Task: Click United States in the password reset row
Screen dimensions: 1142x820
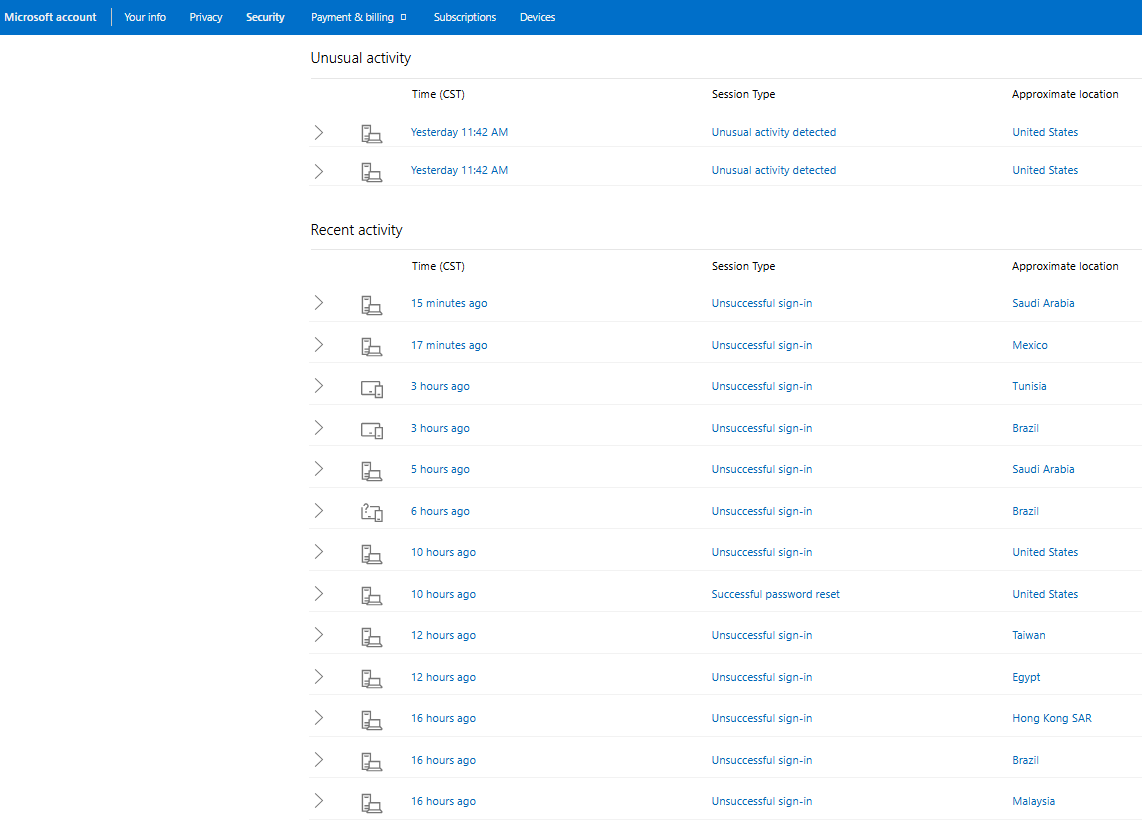Action: point(1045,594)
